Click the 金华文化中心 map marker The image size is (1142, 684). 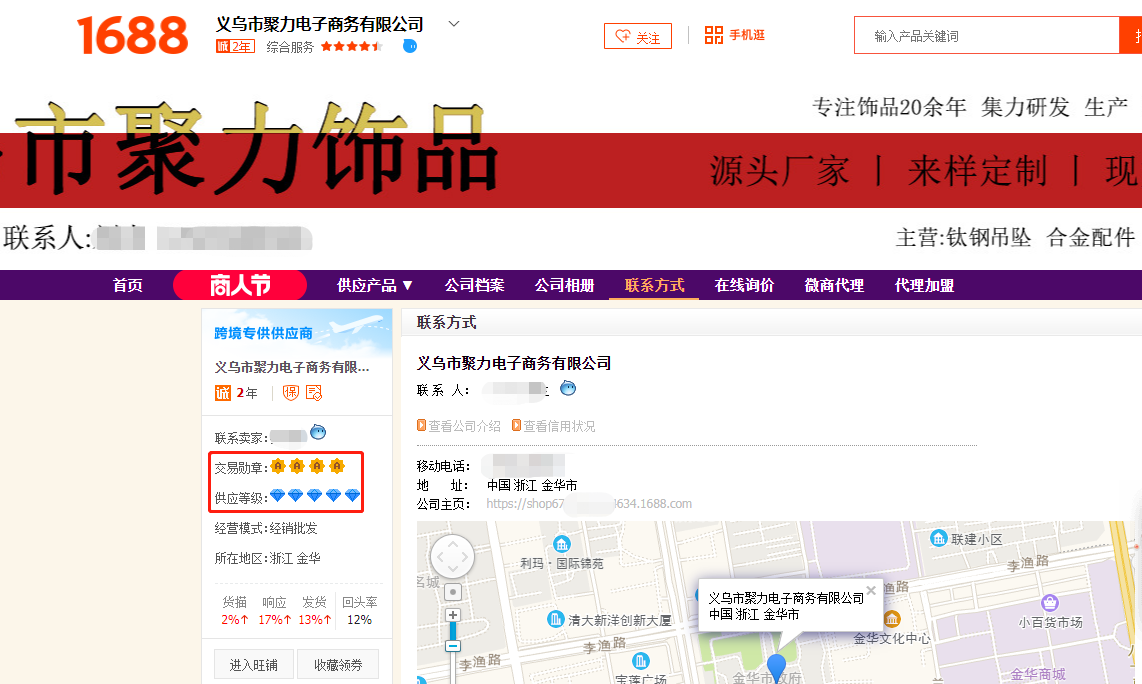(891, 620)
